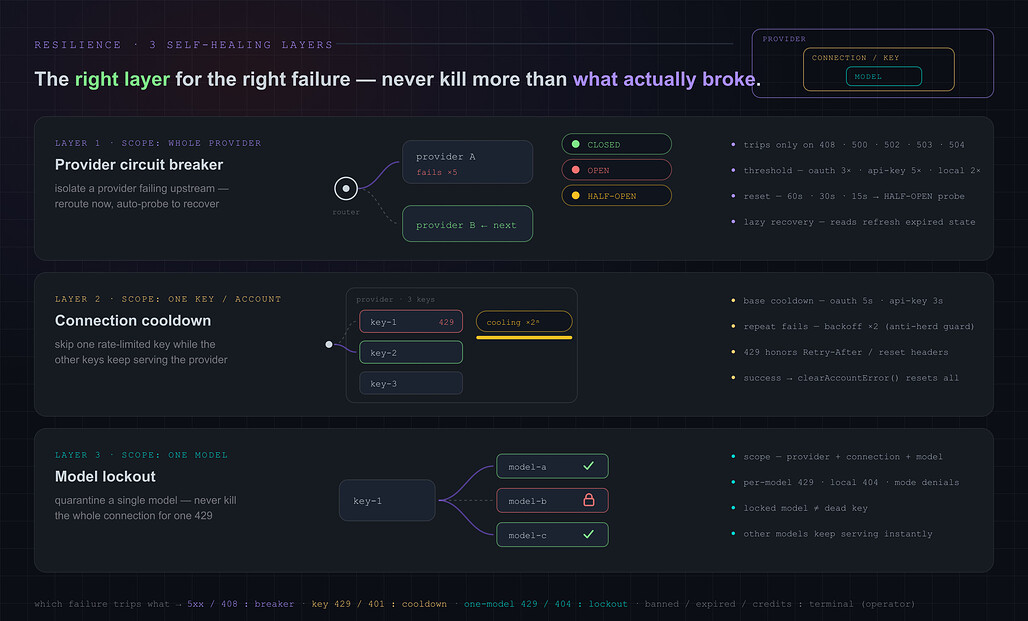Click the yellow HALF-OPEN status dot

coord(576,195)
